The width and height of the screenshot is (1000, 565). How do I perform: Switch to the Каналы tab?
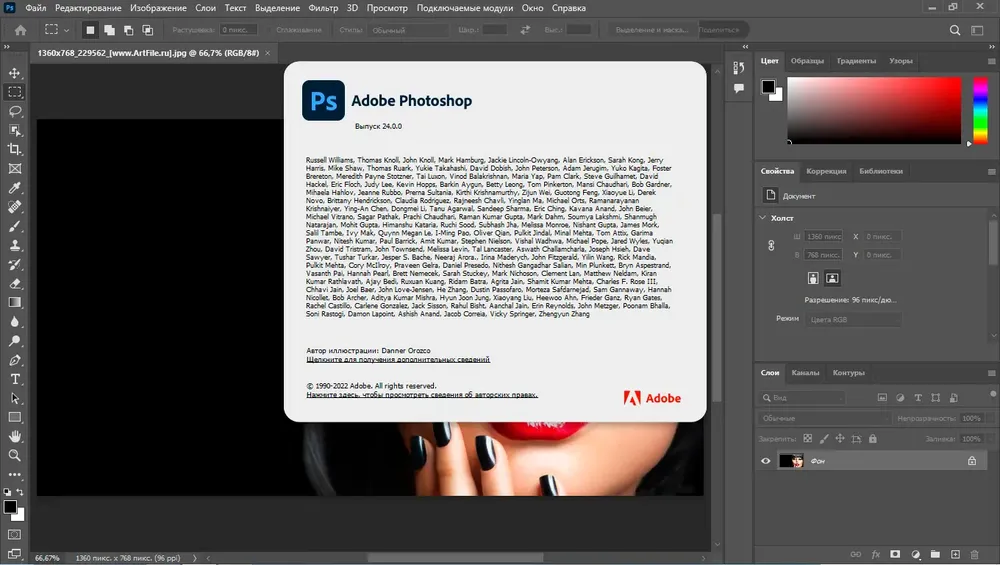point(805,372)
